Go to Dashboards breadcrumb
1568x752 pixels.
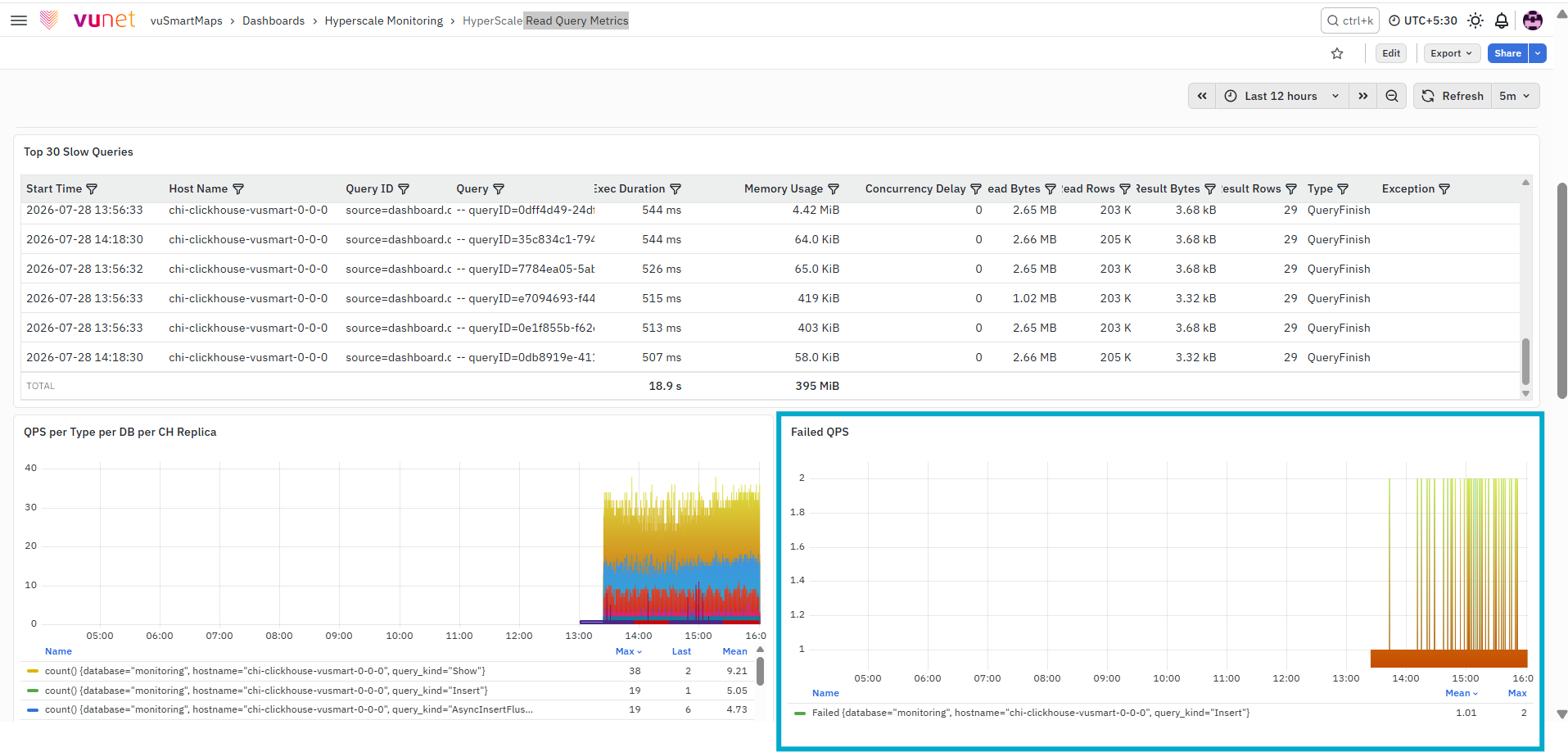(273, 20)
